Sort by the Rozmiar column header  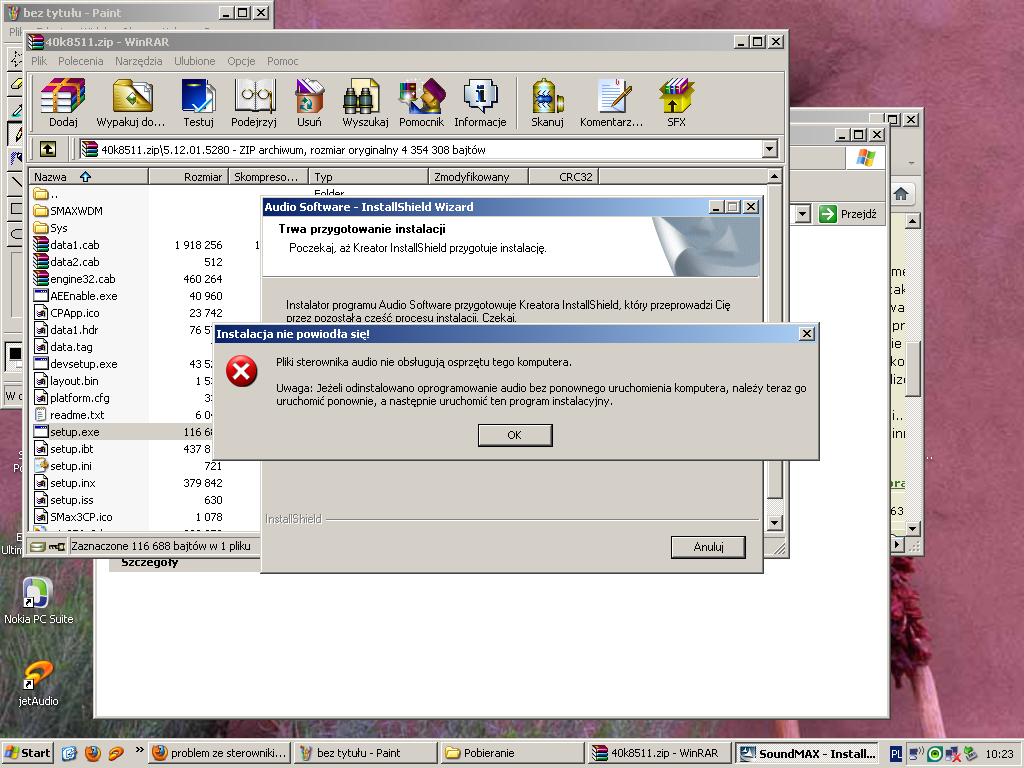(x=189, y=176)
